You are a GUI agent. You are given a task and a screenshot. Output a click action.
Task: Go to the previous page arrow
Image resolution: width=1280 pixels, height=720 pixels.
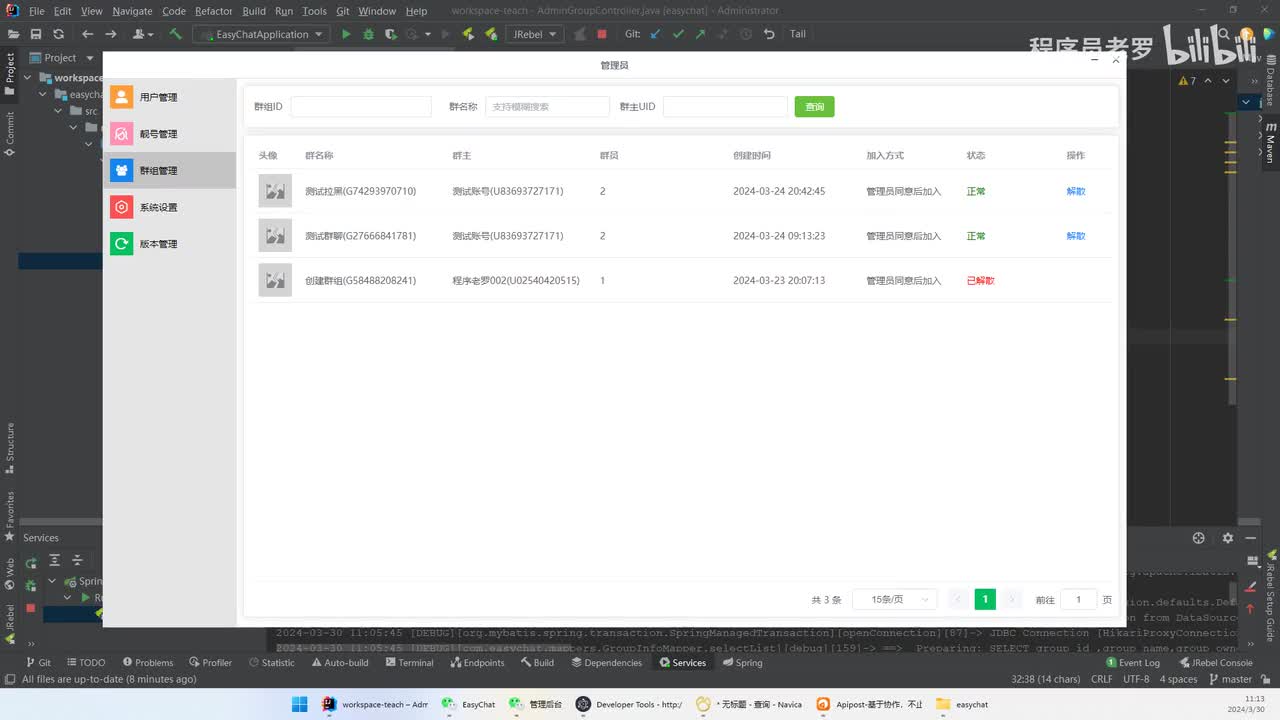tap(958, 599)
